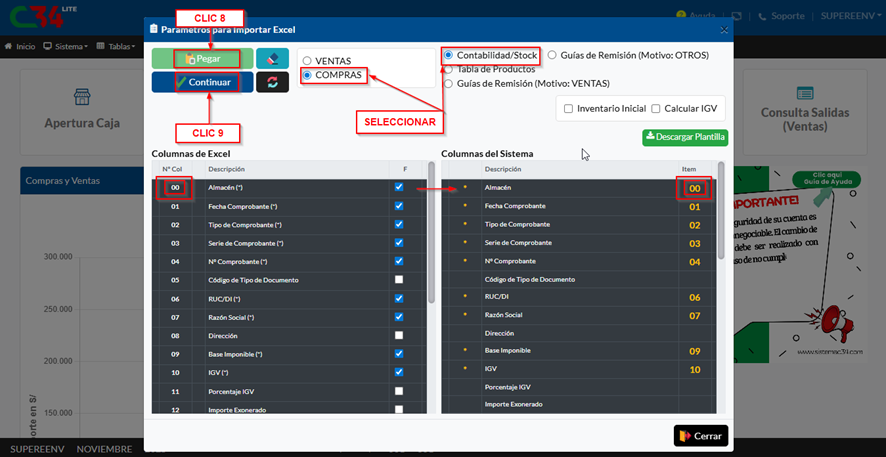Expand the Tablas dropdown menu
Viewport: 886px width, 457px height.
click(122, 46)
